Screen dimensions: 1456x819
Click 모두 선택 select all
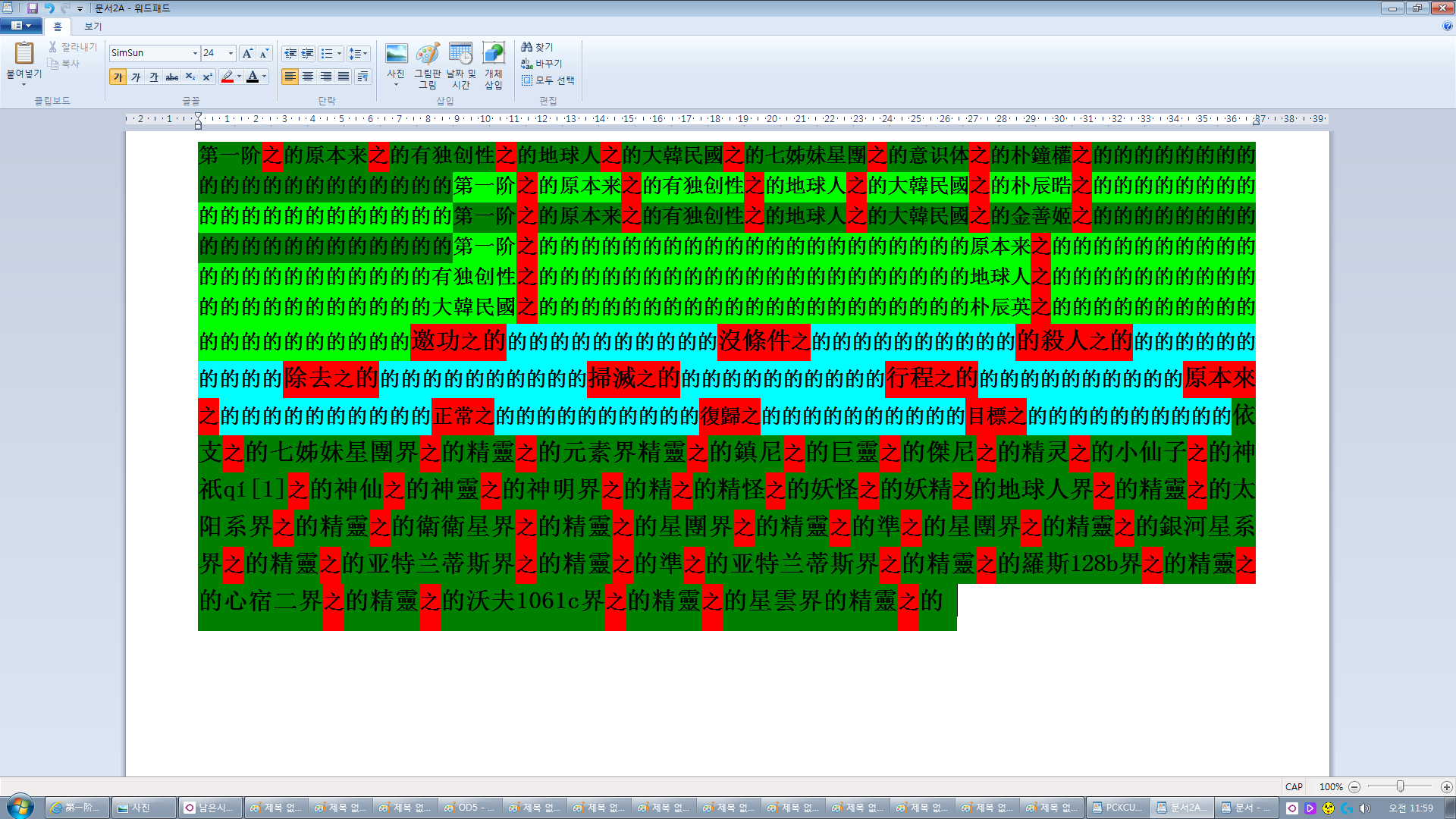coord(548,80)
